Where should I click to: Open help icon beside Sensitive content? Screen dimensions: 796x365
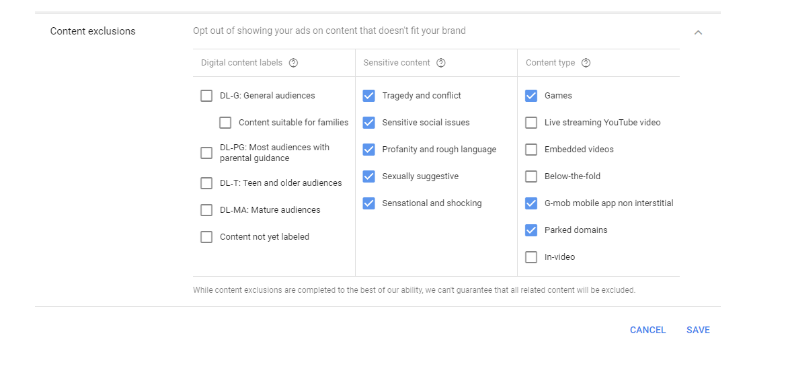(x=441, y=63)
